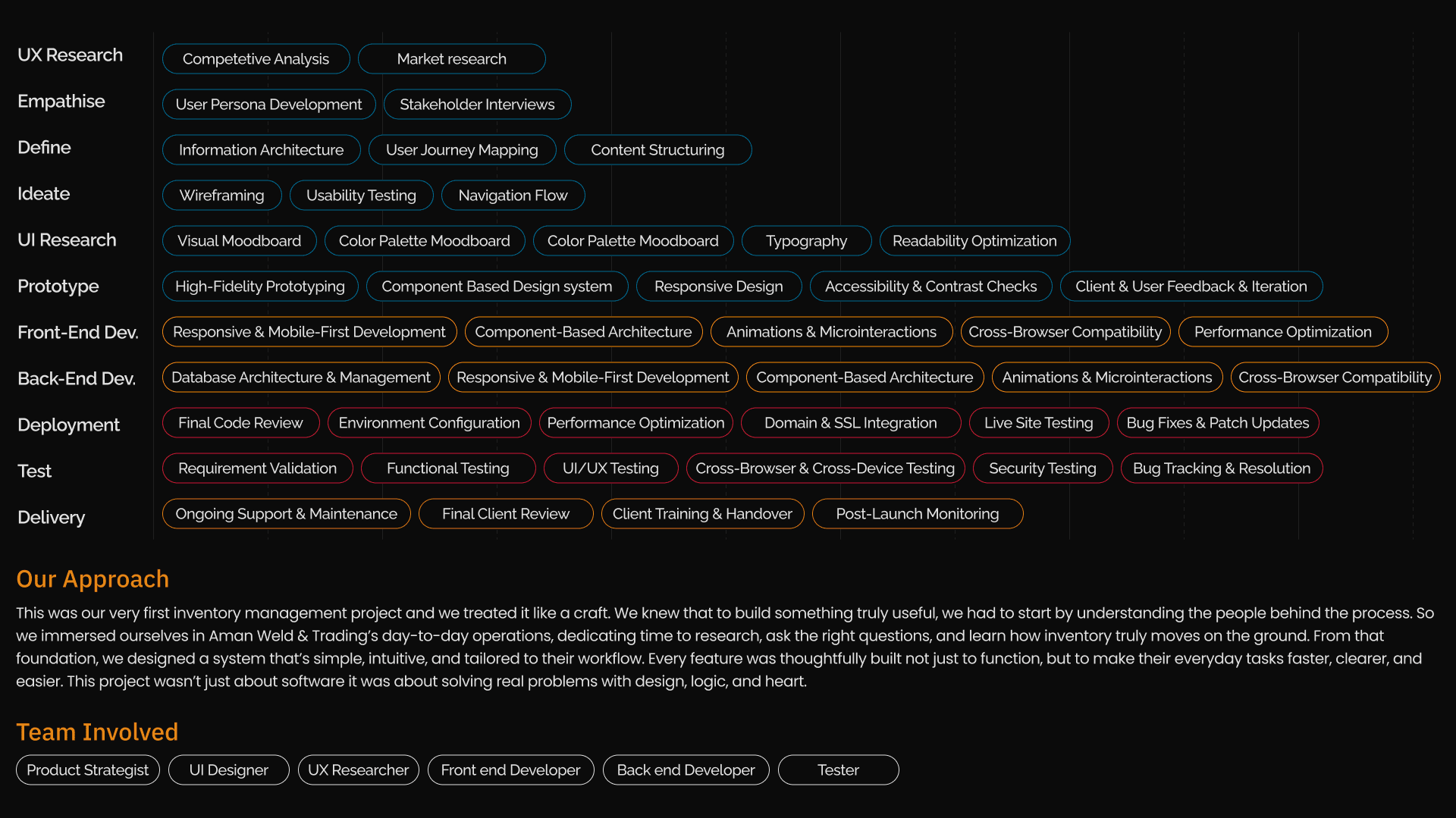Click the Competetive Analysis tag

[256, 59]
